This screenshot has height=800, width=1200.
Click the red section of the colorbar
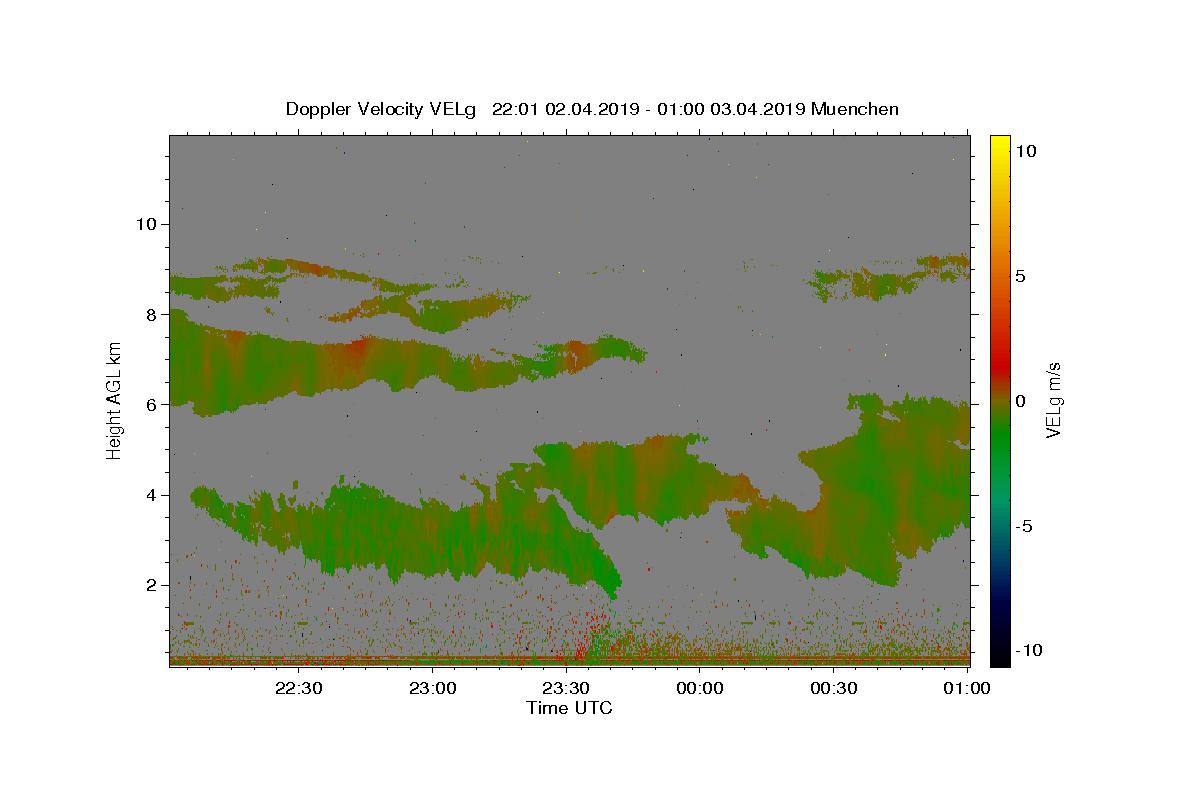[x=1000, y=365]
